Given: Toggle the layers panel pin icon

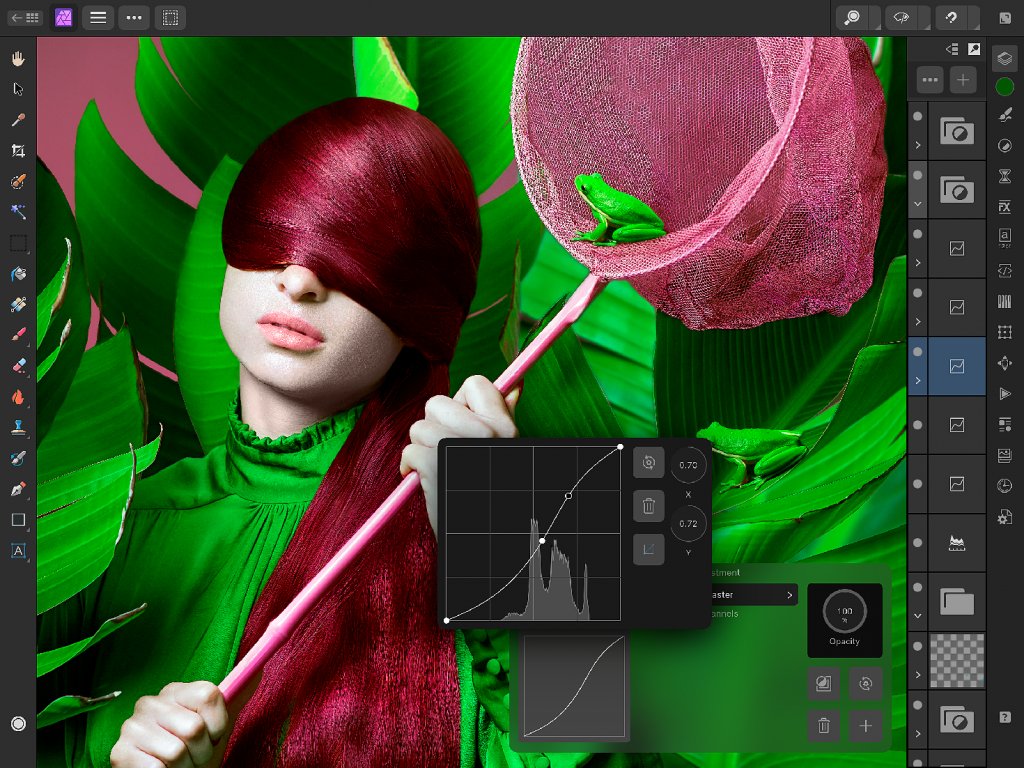Looking at the screenshot, I should [x=974, y=49].
